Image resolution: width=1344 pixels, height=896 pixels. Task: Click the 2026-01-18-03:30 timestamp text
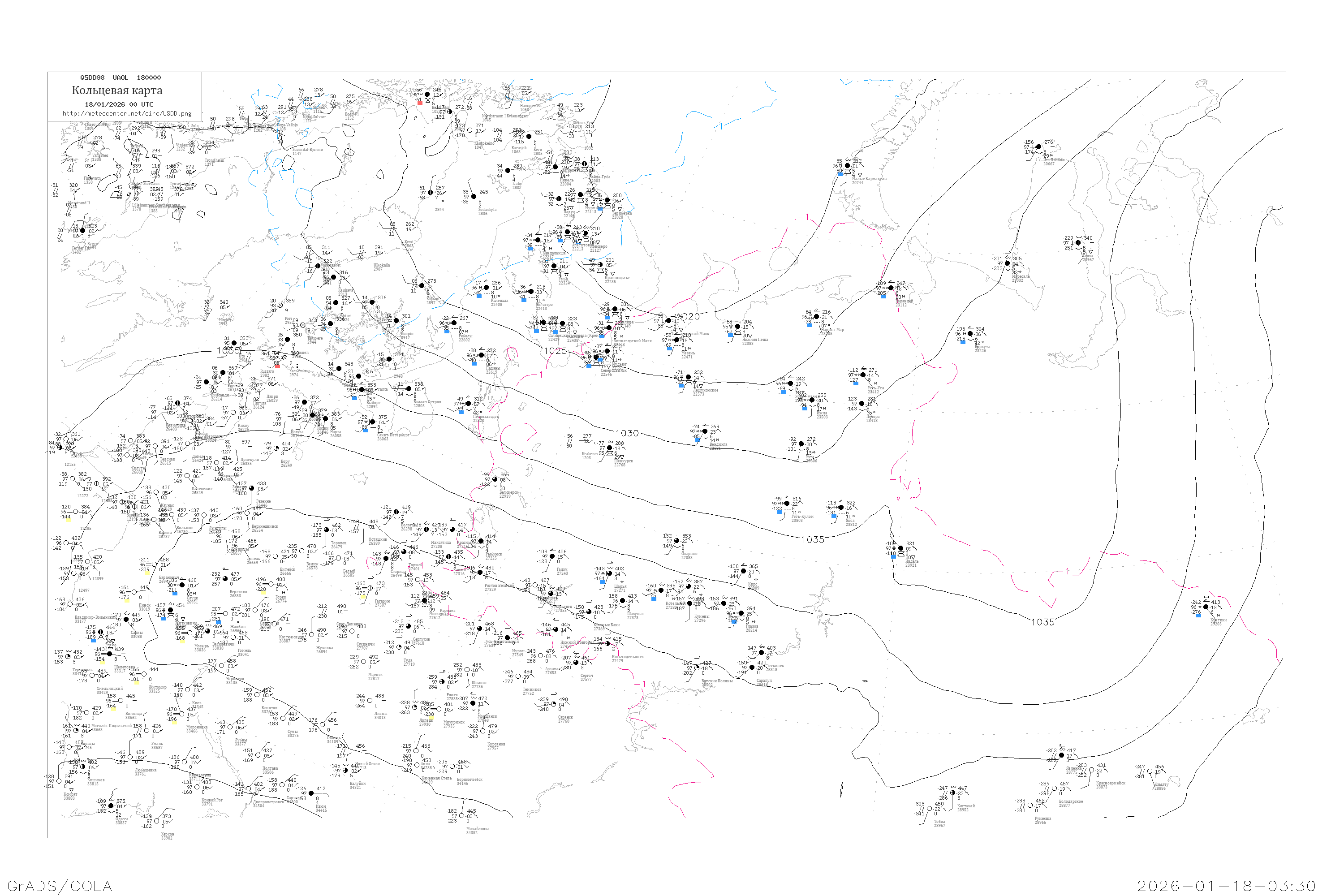click(x=1226, y=886)
